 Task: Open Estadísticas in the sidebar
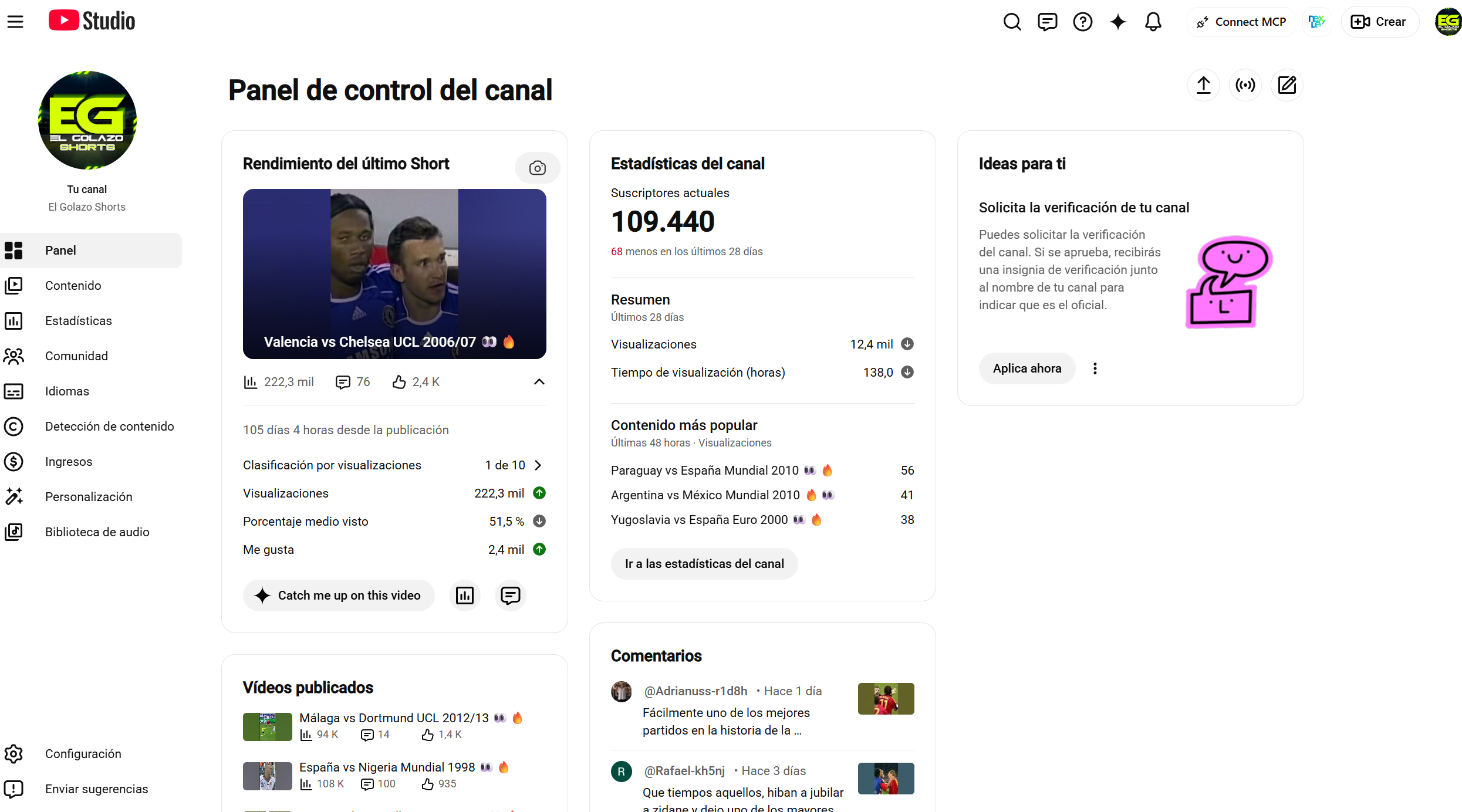91,321
